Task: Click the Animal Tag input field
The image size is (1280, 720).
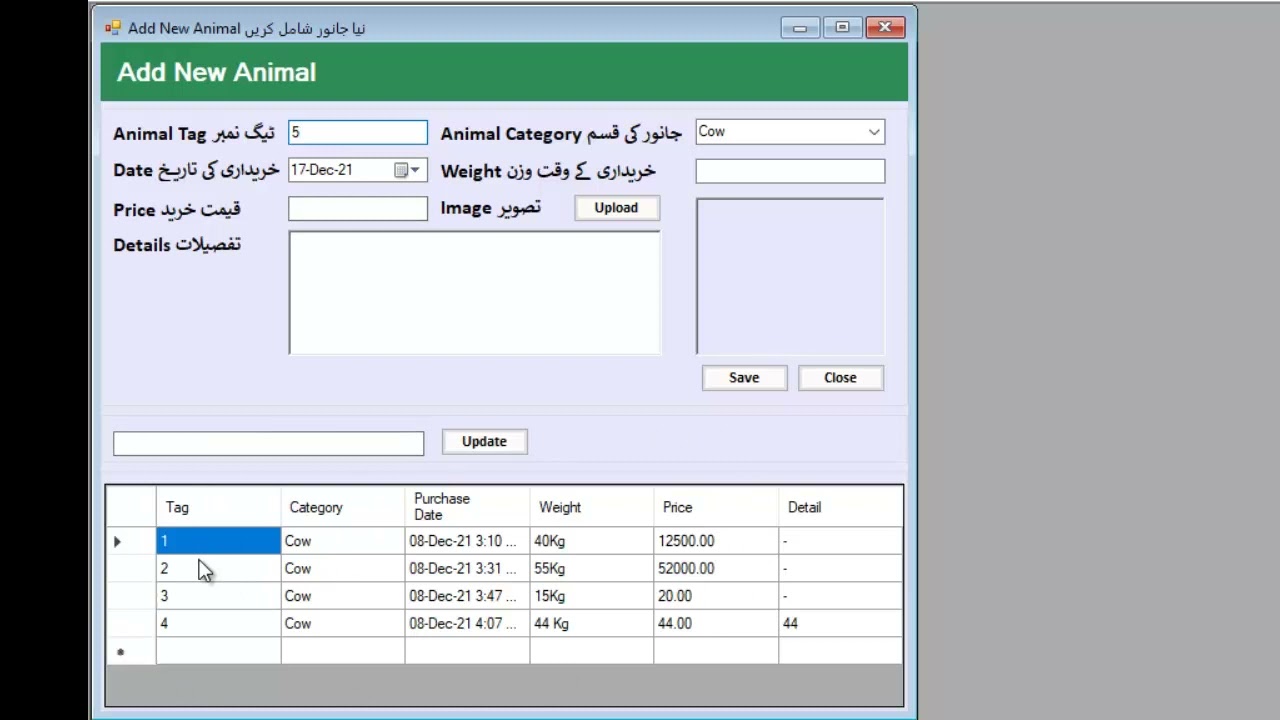Action: pos(357,132)
